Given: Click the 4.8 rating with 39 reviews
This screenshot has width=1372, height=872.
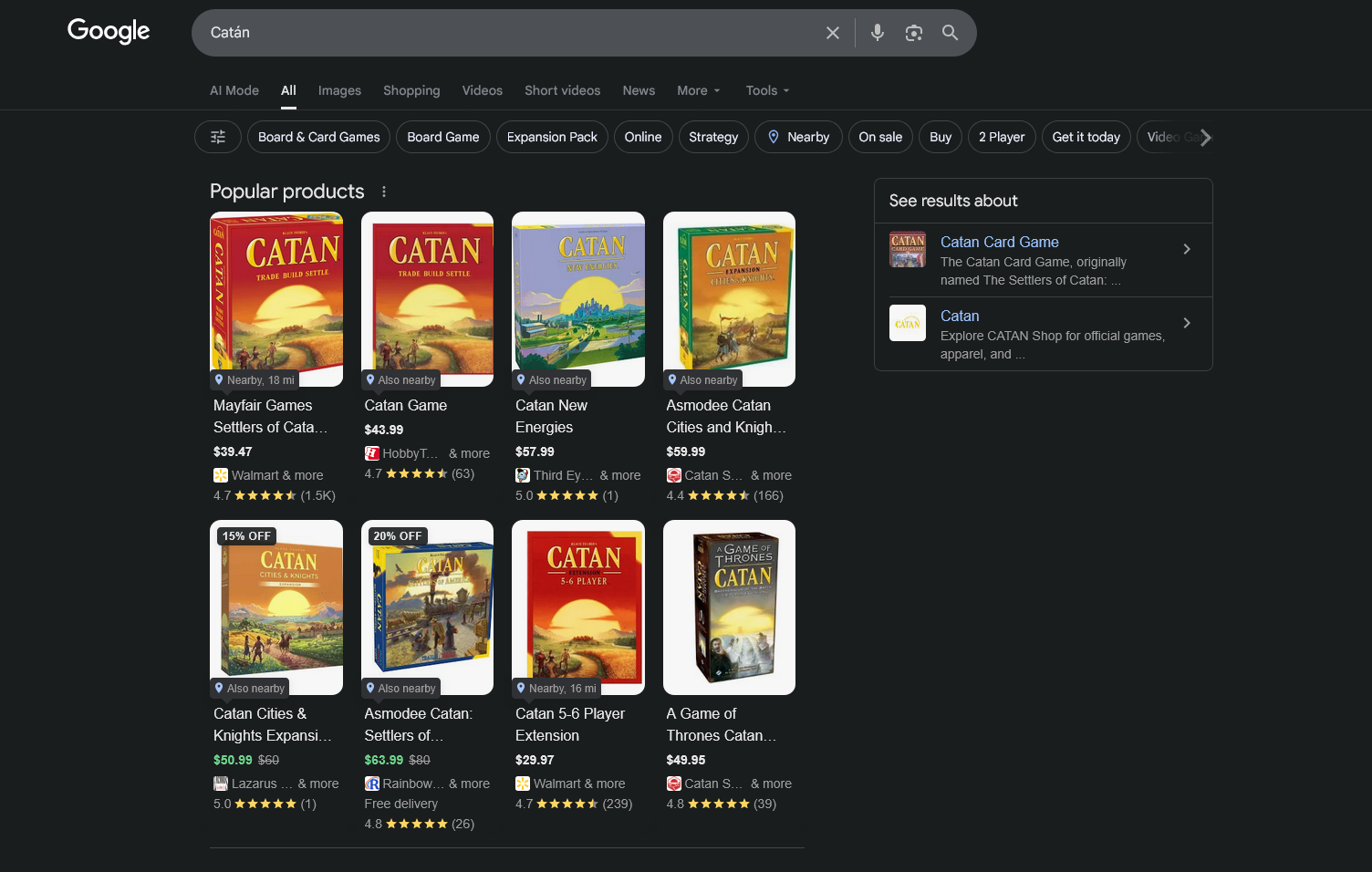Looking at the screenshot, I should (x=722, y=804).
